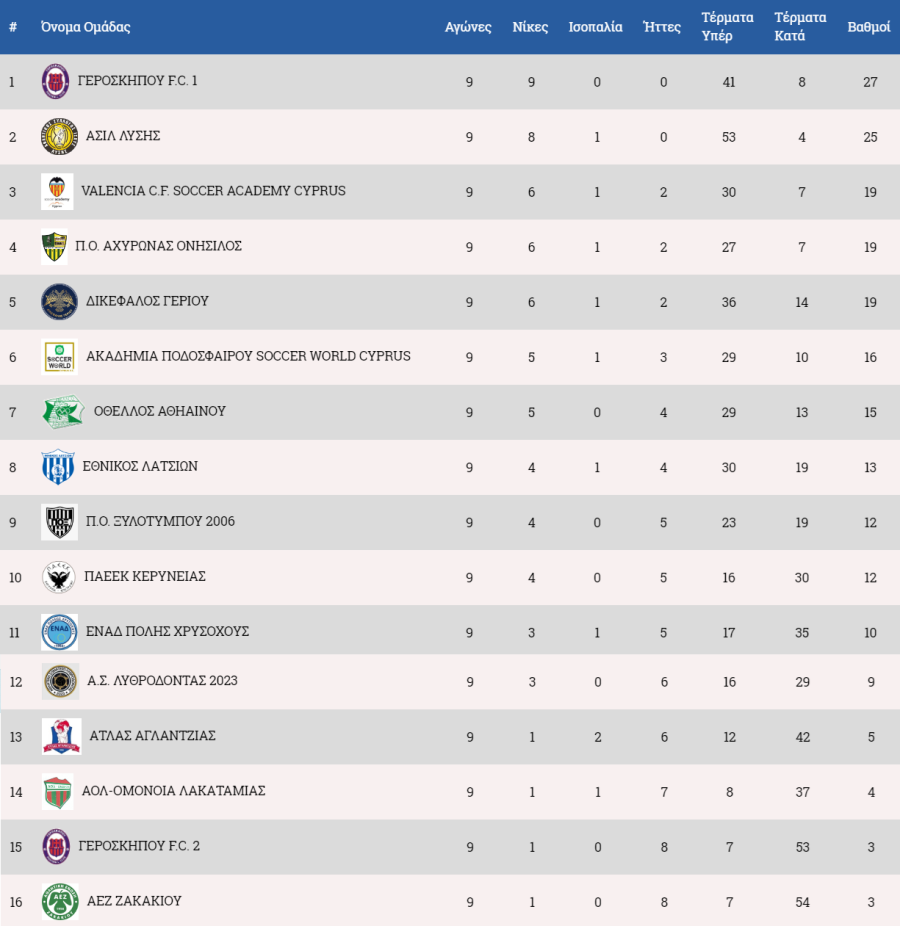Open the Α.Σ. ΛΥΘΡΟΔΟΝΤΑΣ 2023 team name
The width and height of the screenshot is (900, 926).
[162, 680]
